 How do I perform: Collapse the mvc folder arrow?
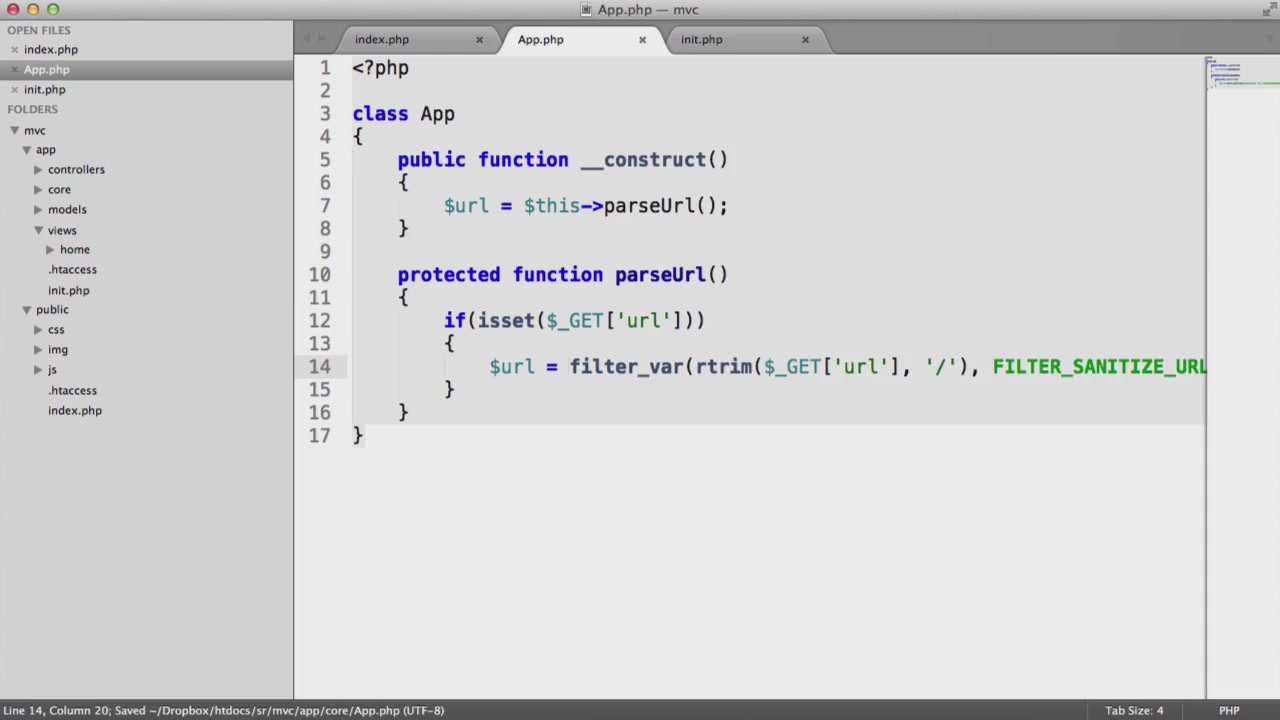pyautogui.click(x=15, y=131)
